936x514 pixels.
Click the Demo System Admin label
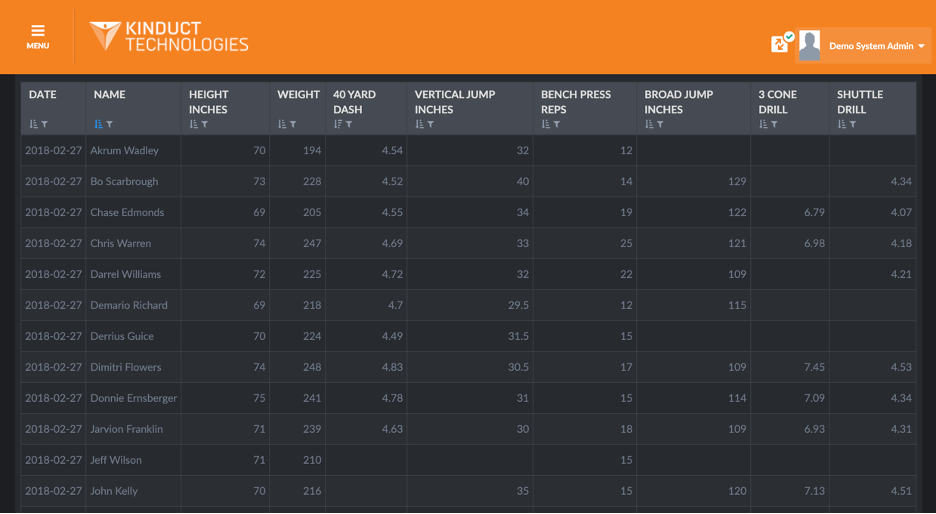[x=871, y=46]
